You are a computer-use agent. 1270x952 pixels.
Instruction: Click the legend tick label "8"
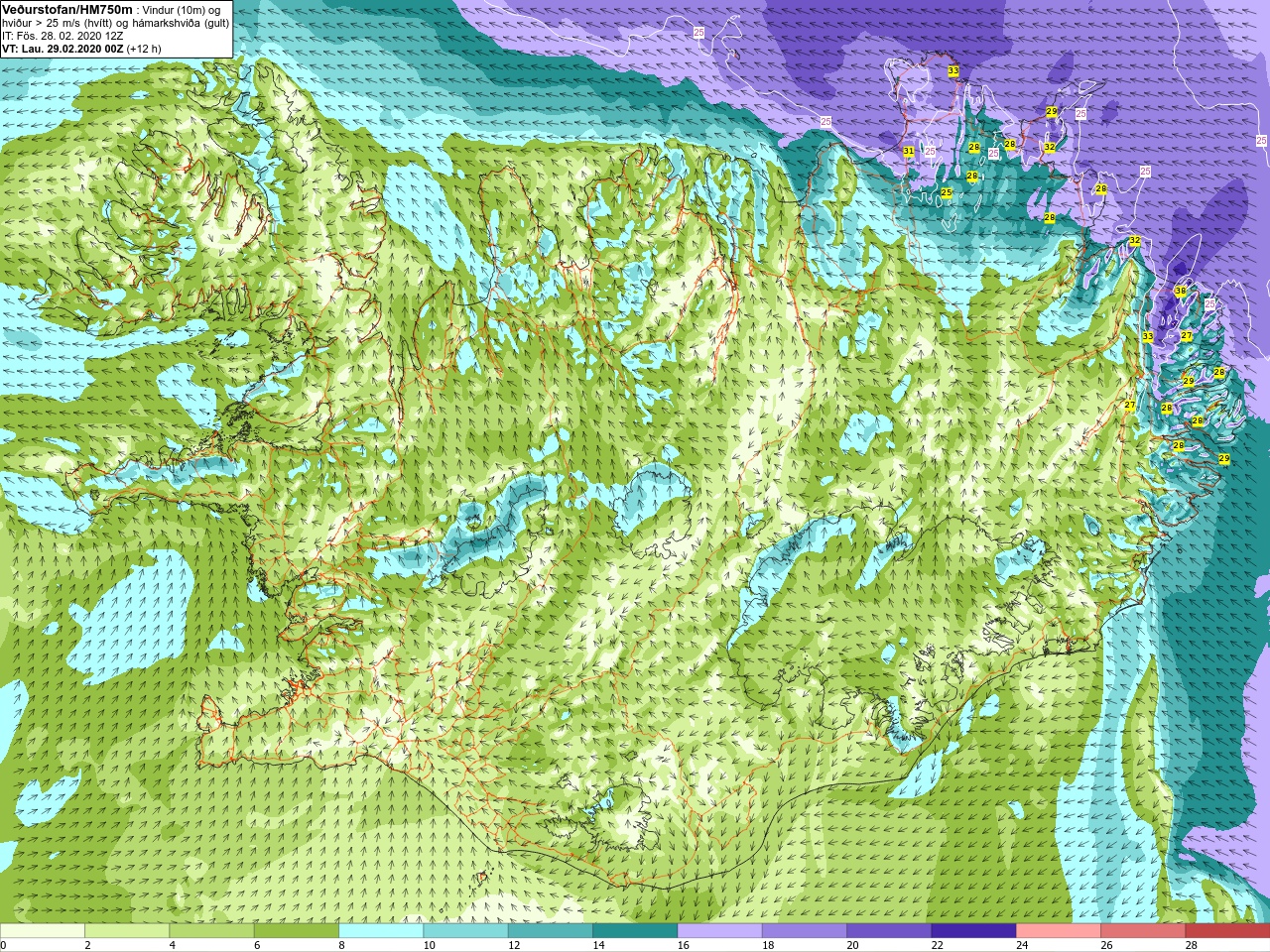tap(341, 945)
